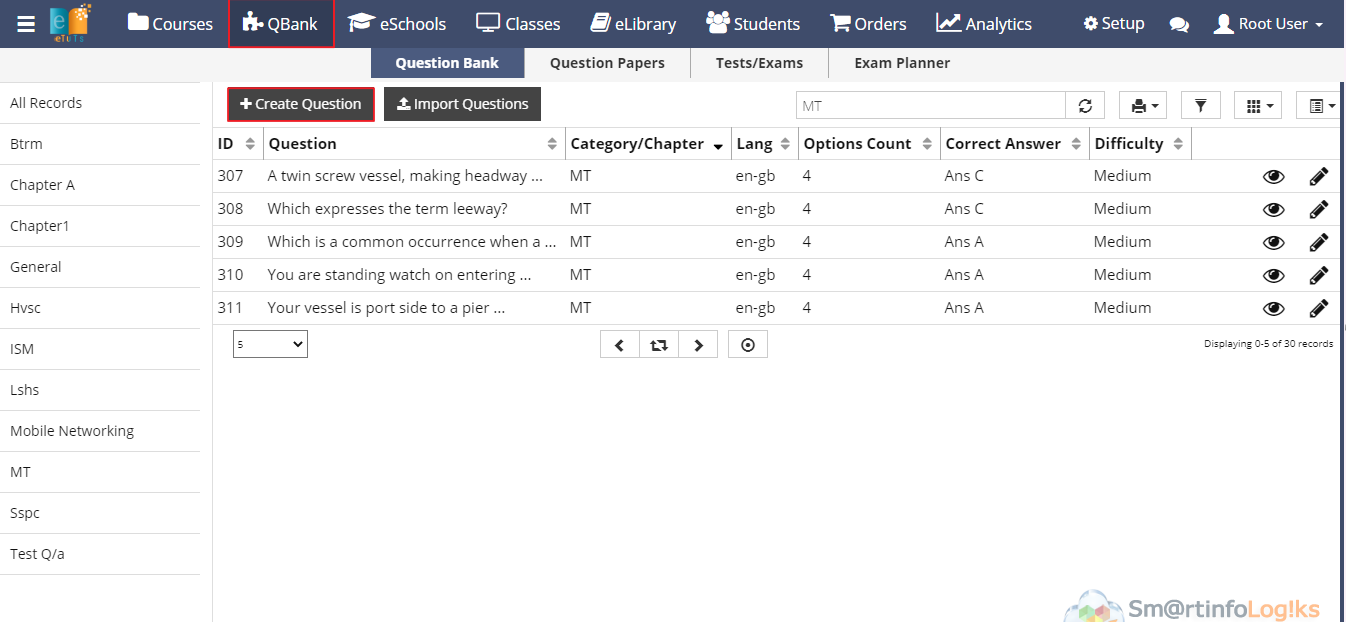View question 309 with eye icon
The height and width of the screenshot is (622, 1346).
tap(1273, 243)
